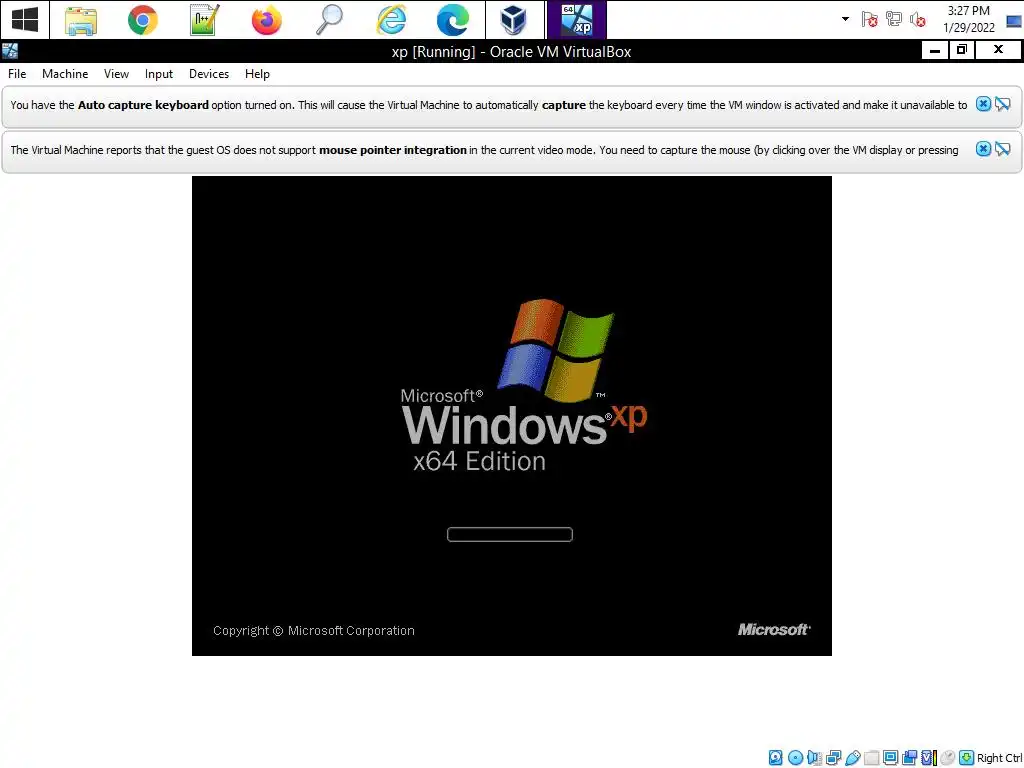This screenshot has height=768, width=1024.
Task: Open the Input menu
Action: coord(159,74)
